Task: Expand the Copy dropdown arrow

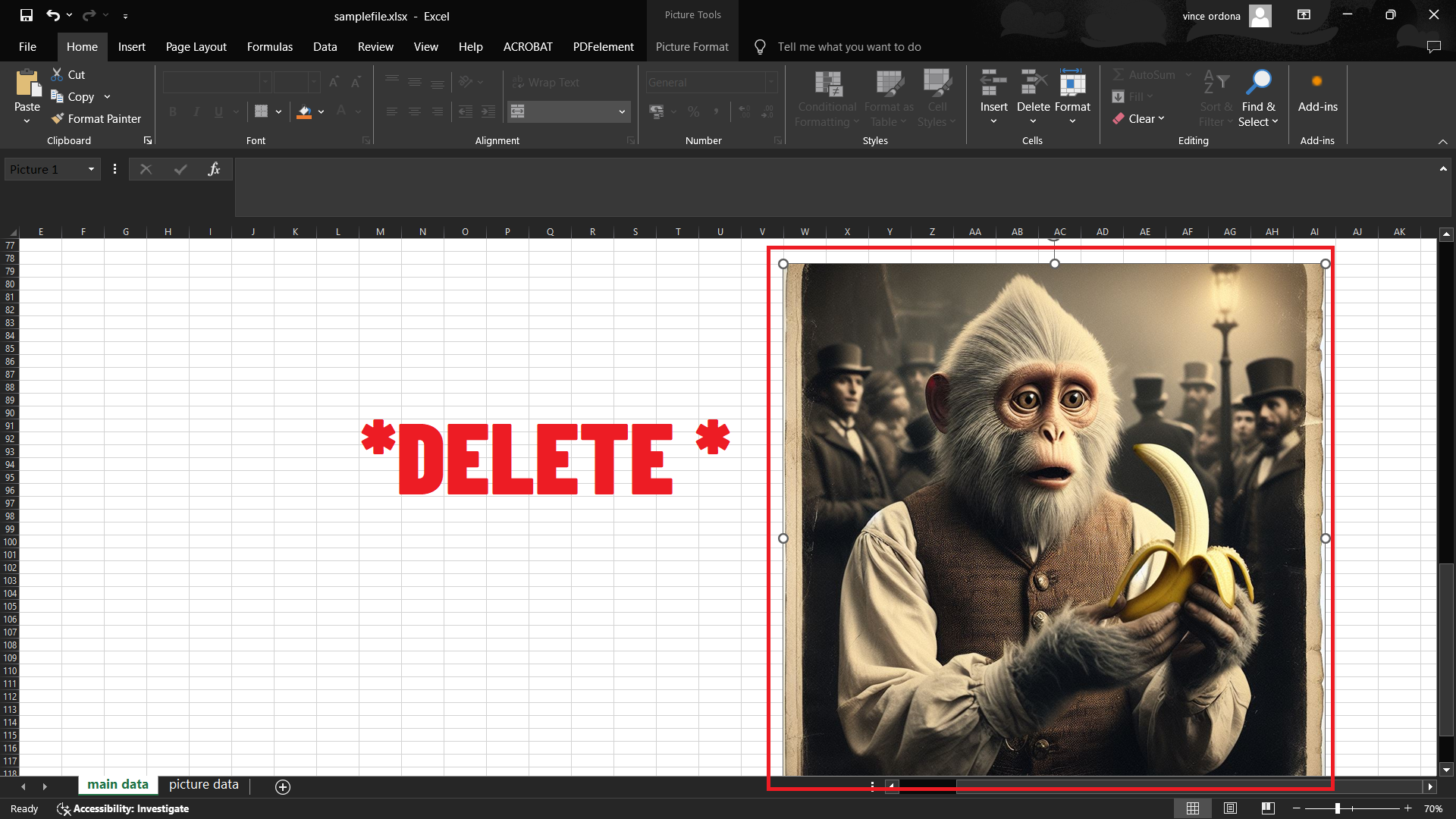Action: pos(107,96)
